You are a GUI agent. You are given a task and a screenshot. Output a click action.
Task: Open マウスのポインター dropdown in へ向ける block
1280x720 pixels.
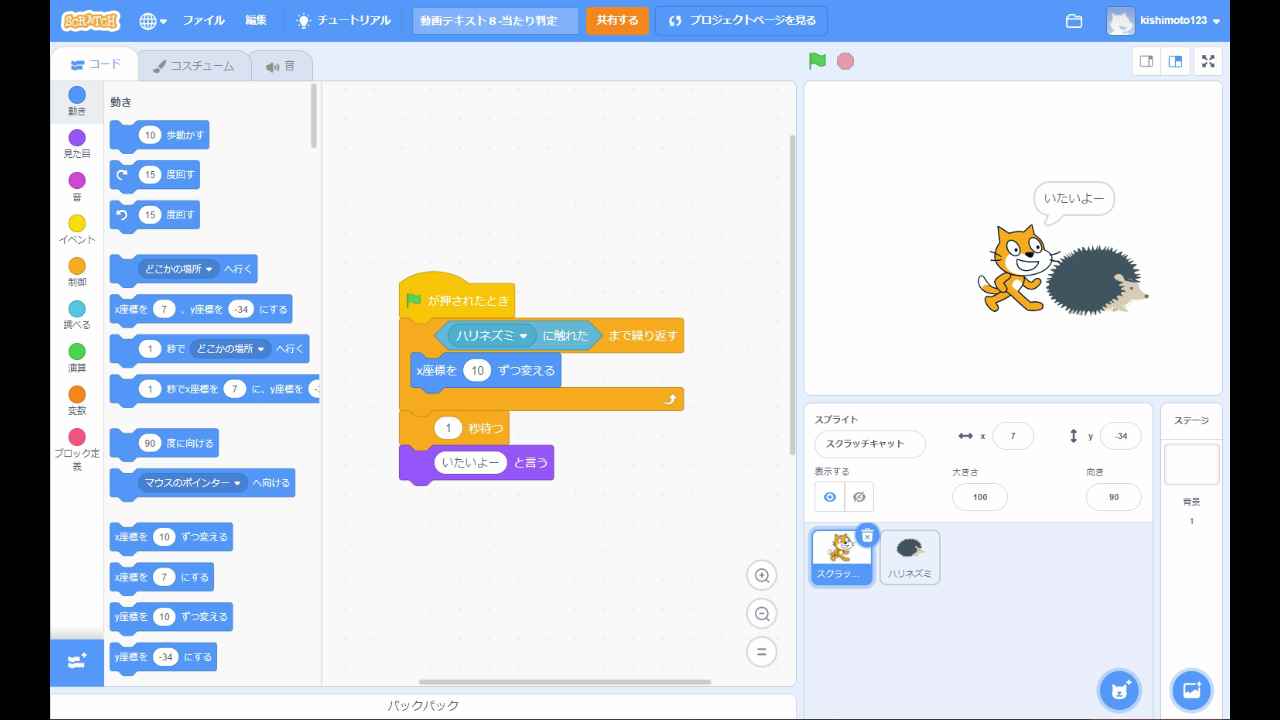coord(193,483)
